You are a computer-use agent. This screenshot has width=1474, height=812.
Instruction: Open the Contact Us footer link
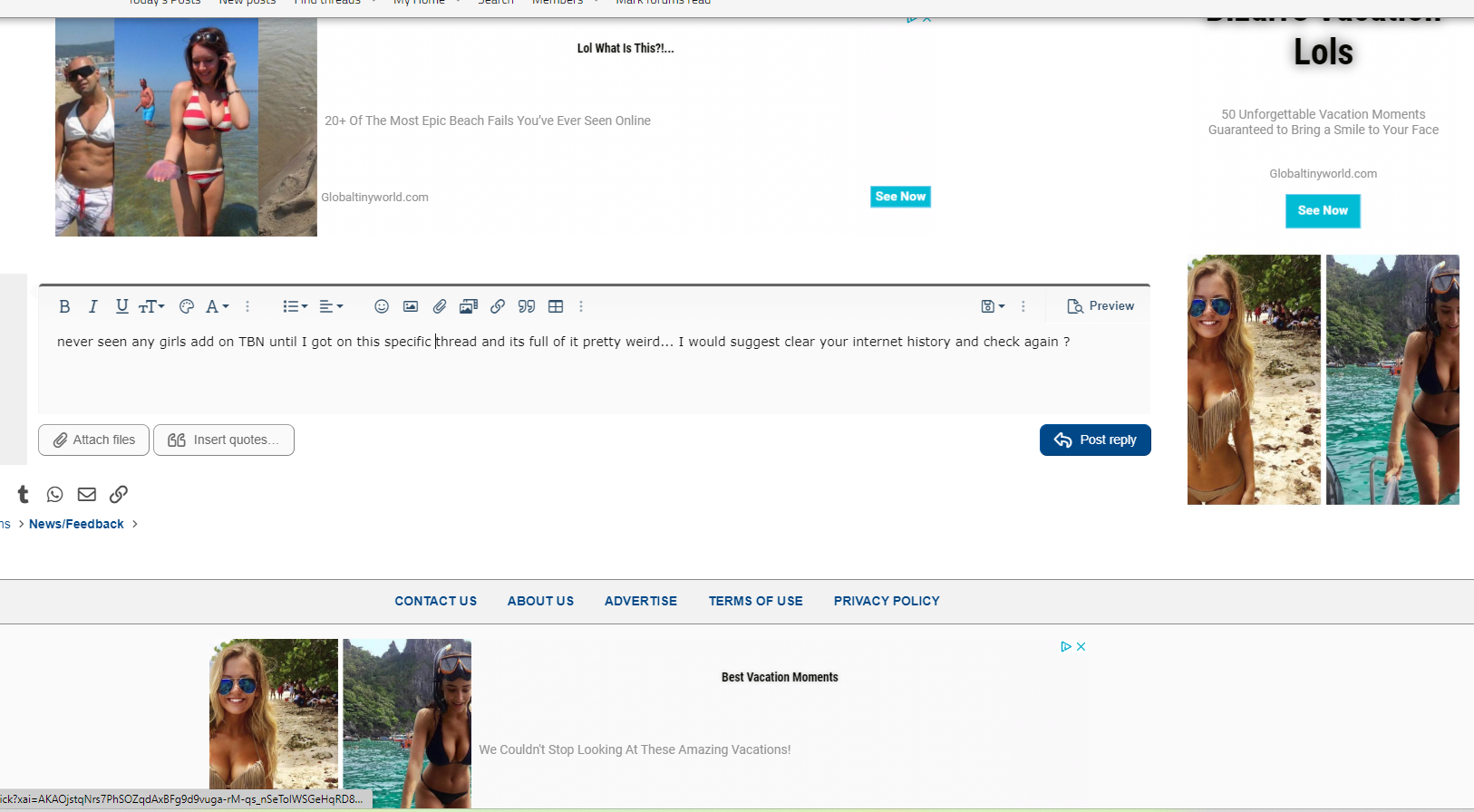click(436, 601)
